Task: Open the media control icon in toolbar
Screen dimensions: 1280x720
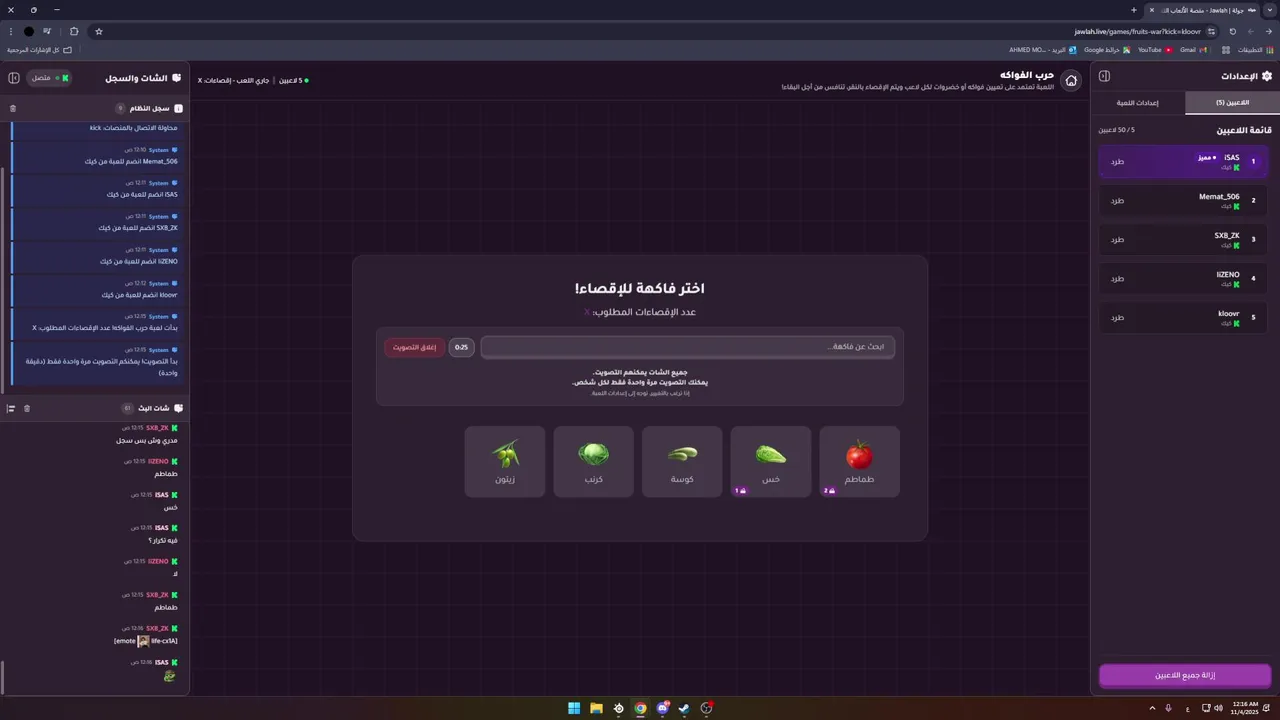Action: [47, 31]
